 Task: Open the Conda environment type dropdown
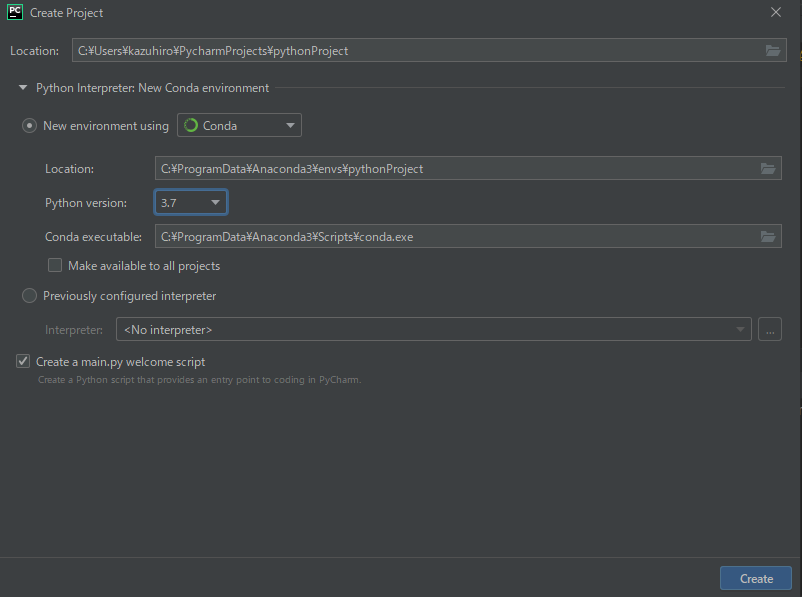(x=240, y=126)
